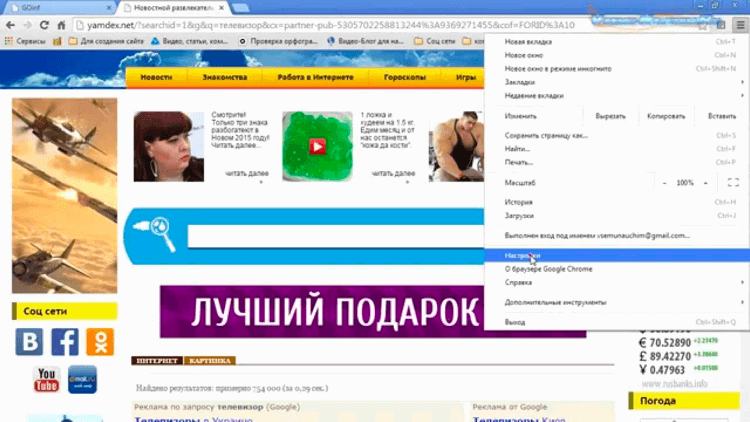Open bookmark Видео-Блог для на...
This screenshot has width=750, height=422.
(x=365, y=41)
